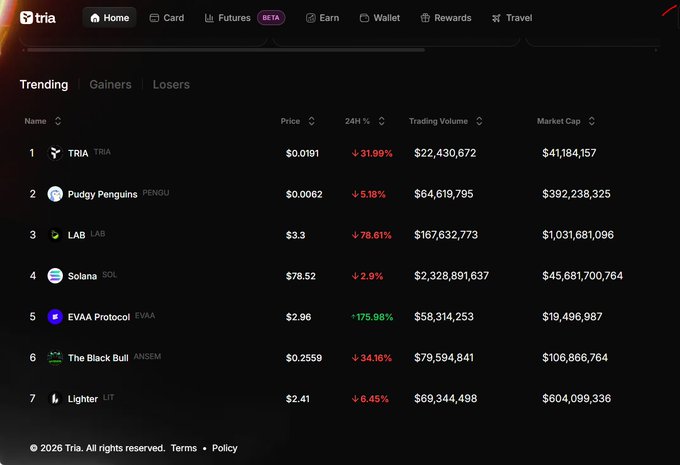Sort table by 24H % arrows
Screen dimensions: 680x465
[381, 121]
